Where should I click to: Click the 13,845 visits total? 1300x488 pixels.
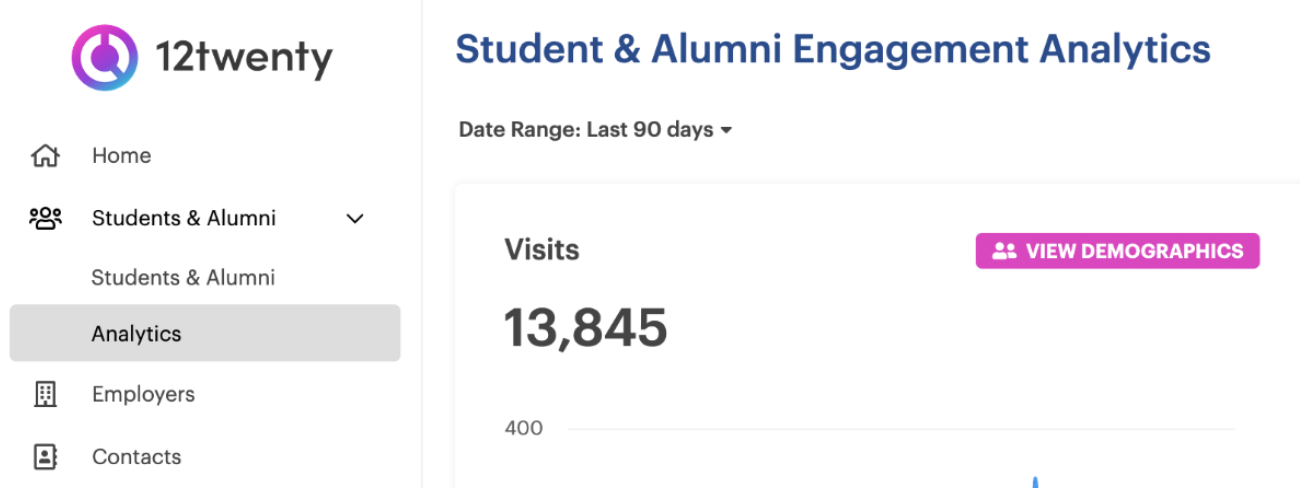[585, 328]
